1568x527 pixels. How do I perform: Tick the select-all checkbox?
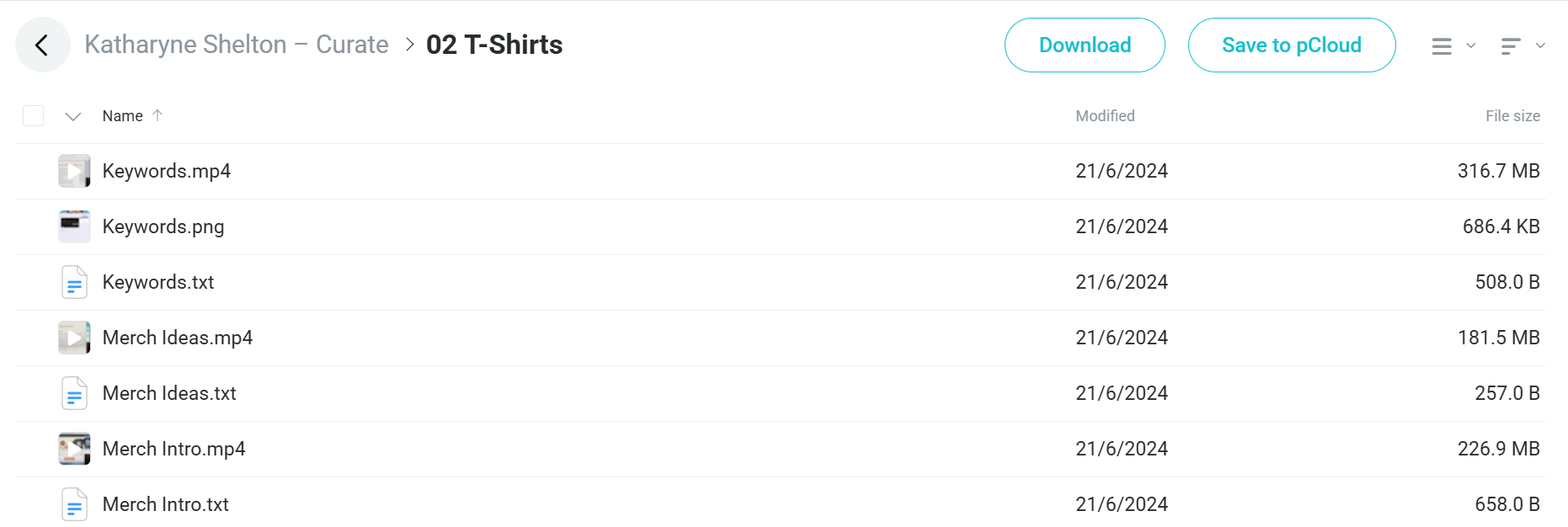(x=33, y=116)
